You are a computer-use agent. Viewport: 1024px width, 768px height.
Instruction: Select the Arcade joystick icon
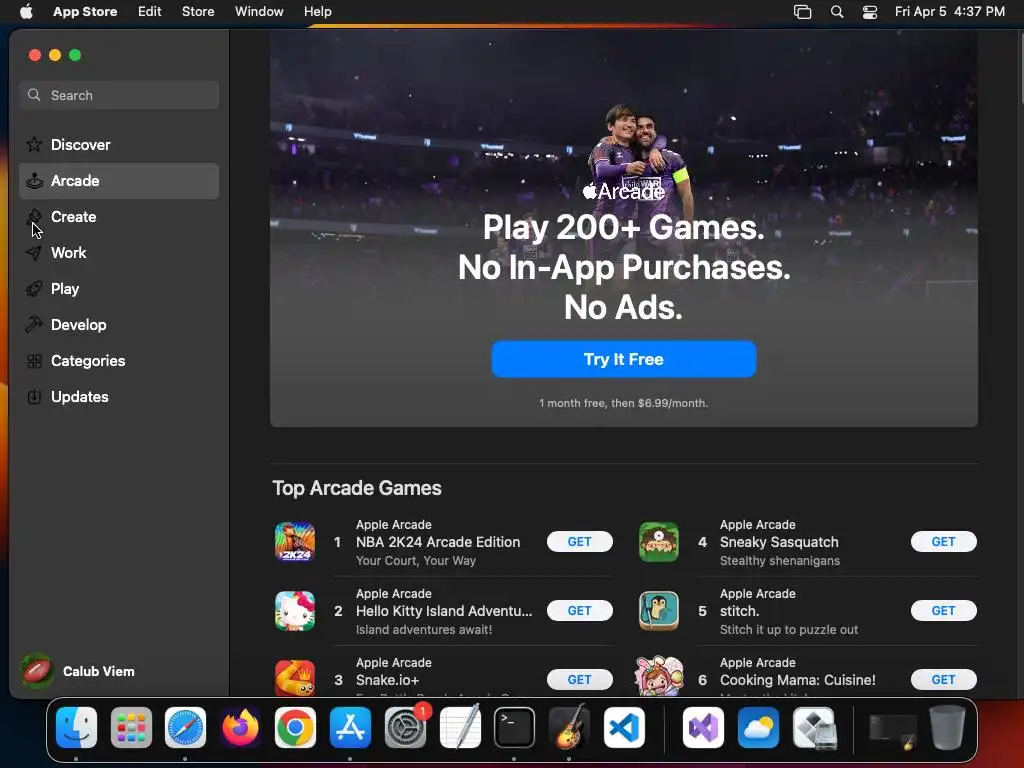[34, 181]
